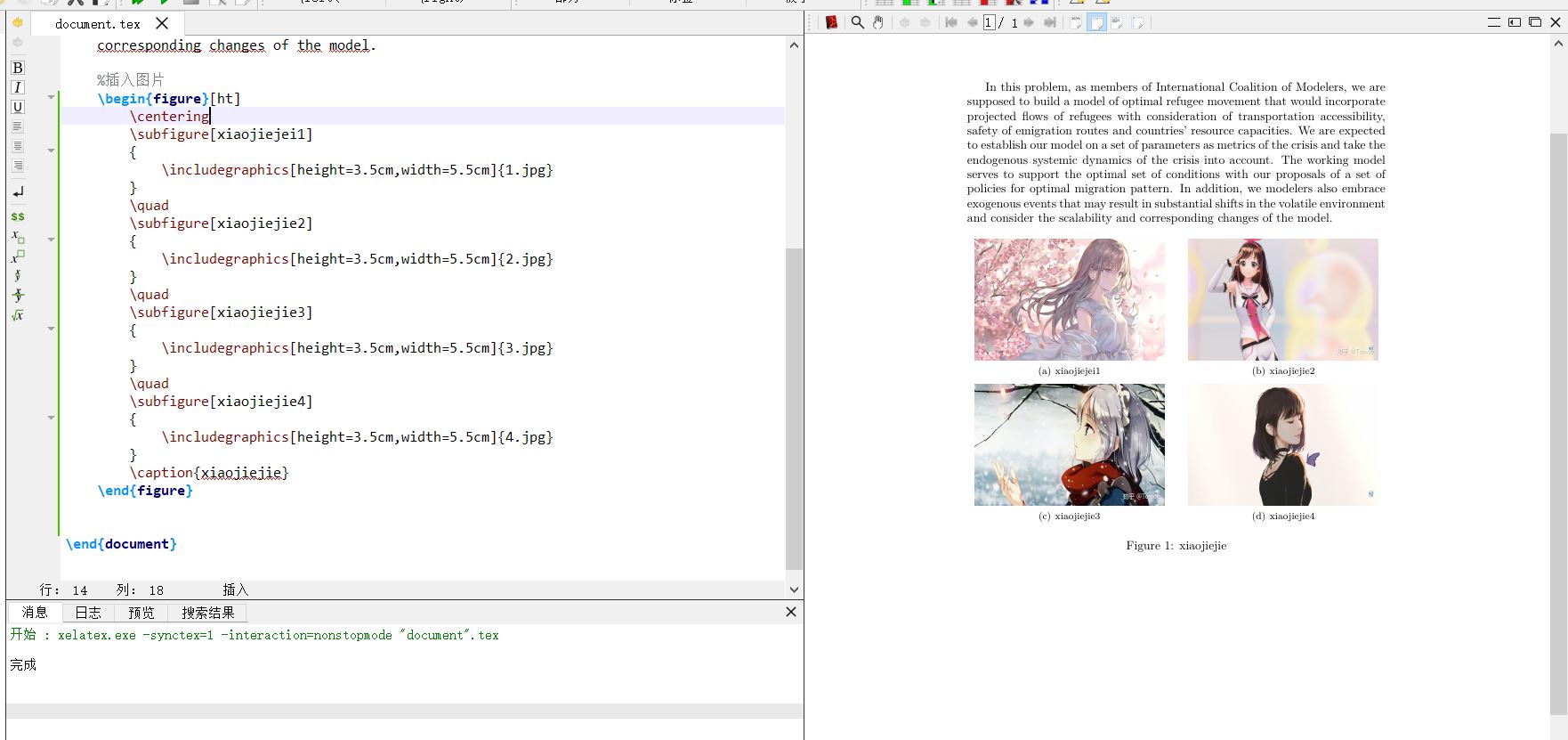
Task: Click the PDF page number input field
Action: (x=990, y=22)
